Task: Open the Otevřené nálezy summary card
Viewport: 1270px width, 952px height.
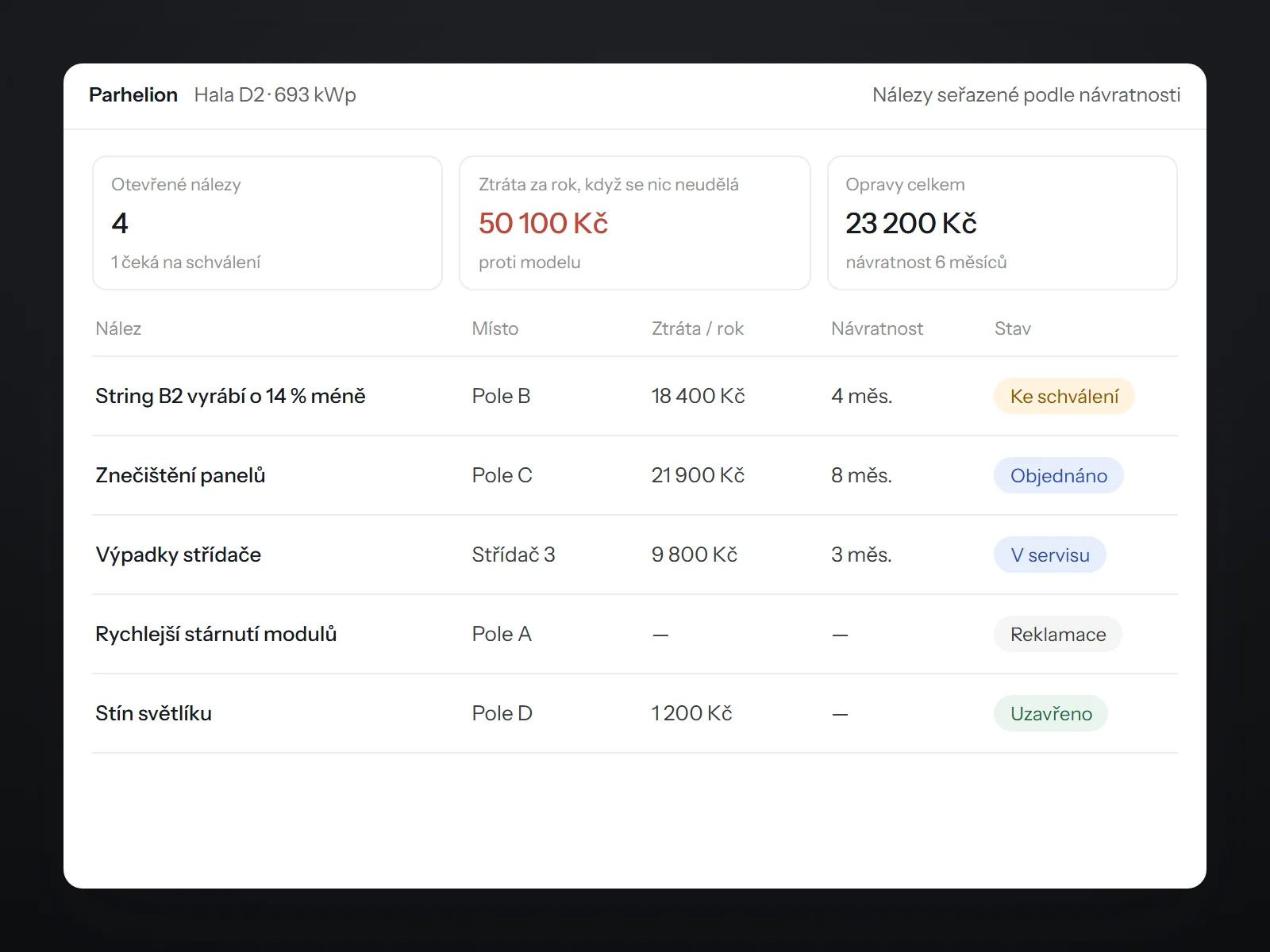Action: pyautogui.click(x=267, y=223)
